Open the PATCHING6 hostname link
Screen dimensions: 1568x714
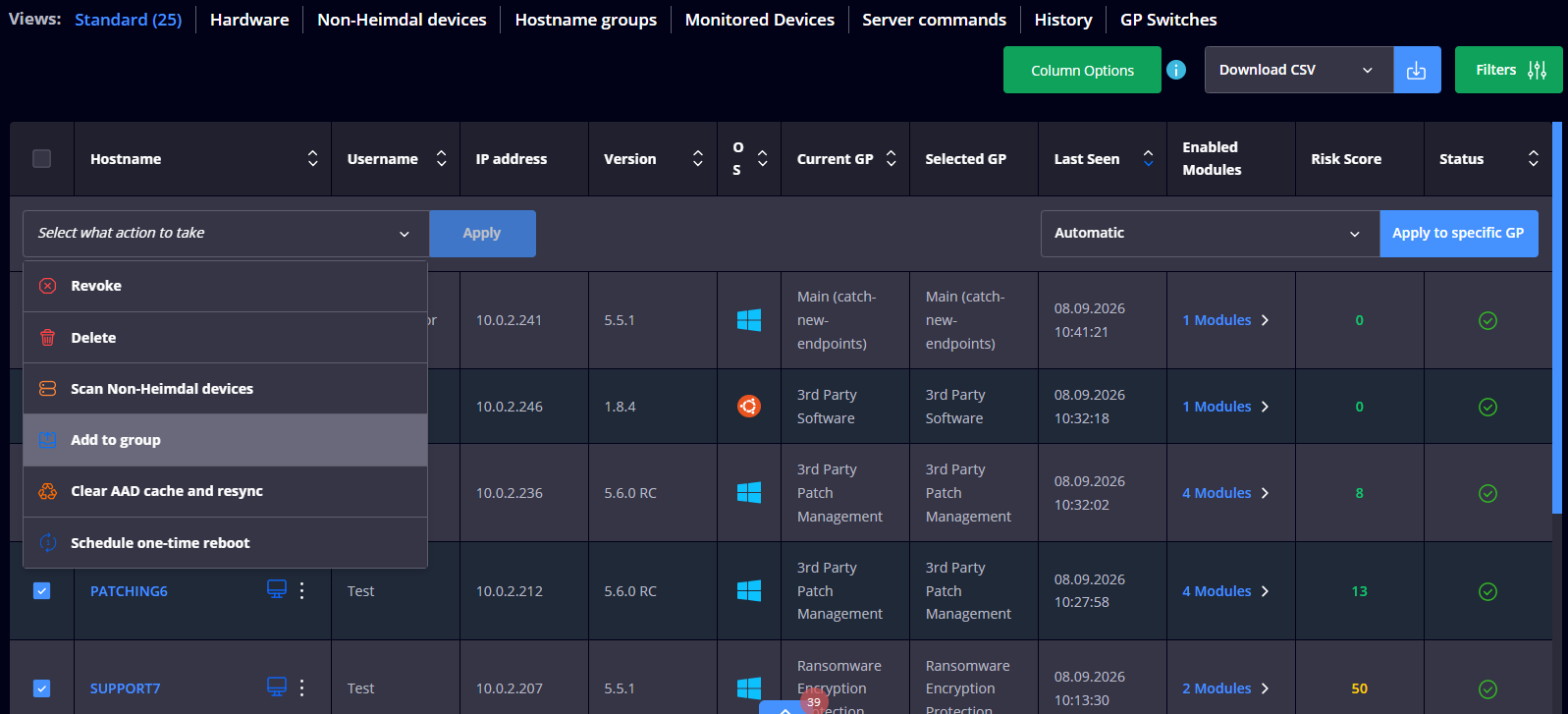pyautogui.click(x=129, y=591)
